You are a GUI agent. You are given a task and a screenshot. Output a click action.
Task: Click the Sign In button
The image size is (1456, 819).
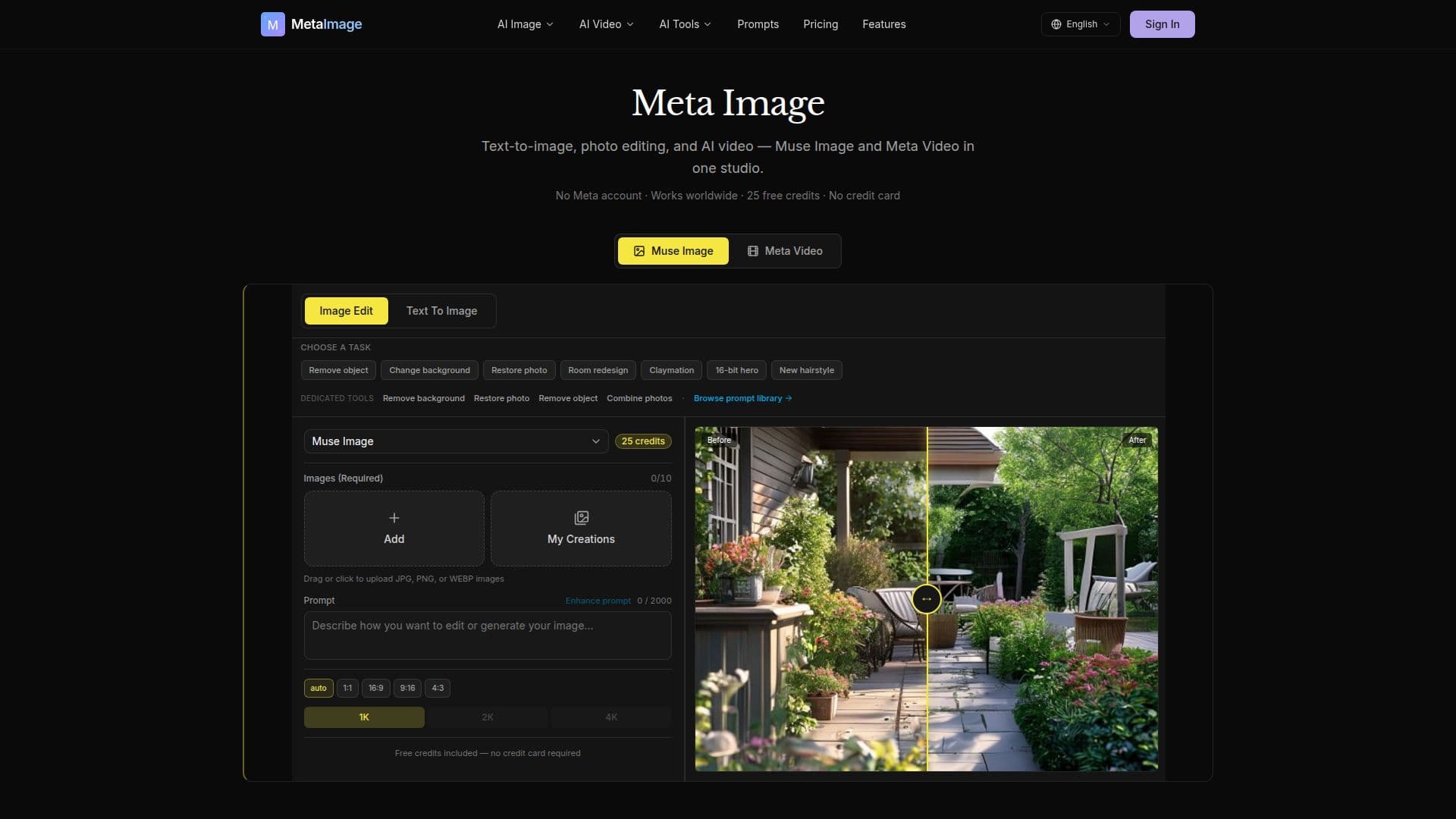[1163, 24]
